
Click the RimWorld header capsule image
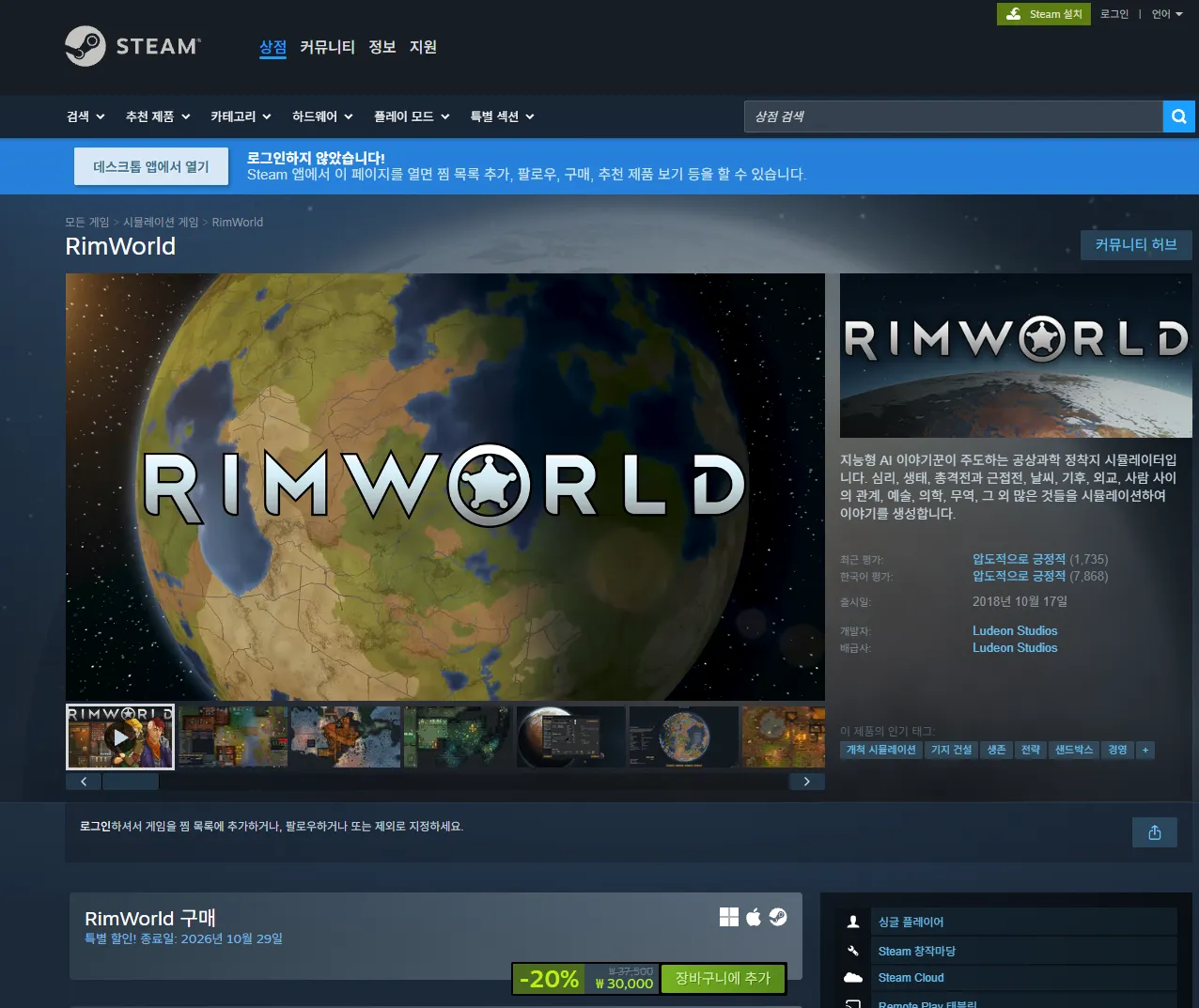[1016, 356]
